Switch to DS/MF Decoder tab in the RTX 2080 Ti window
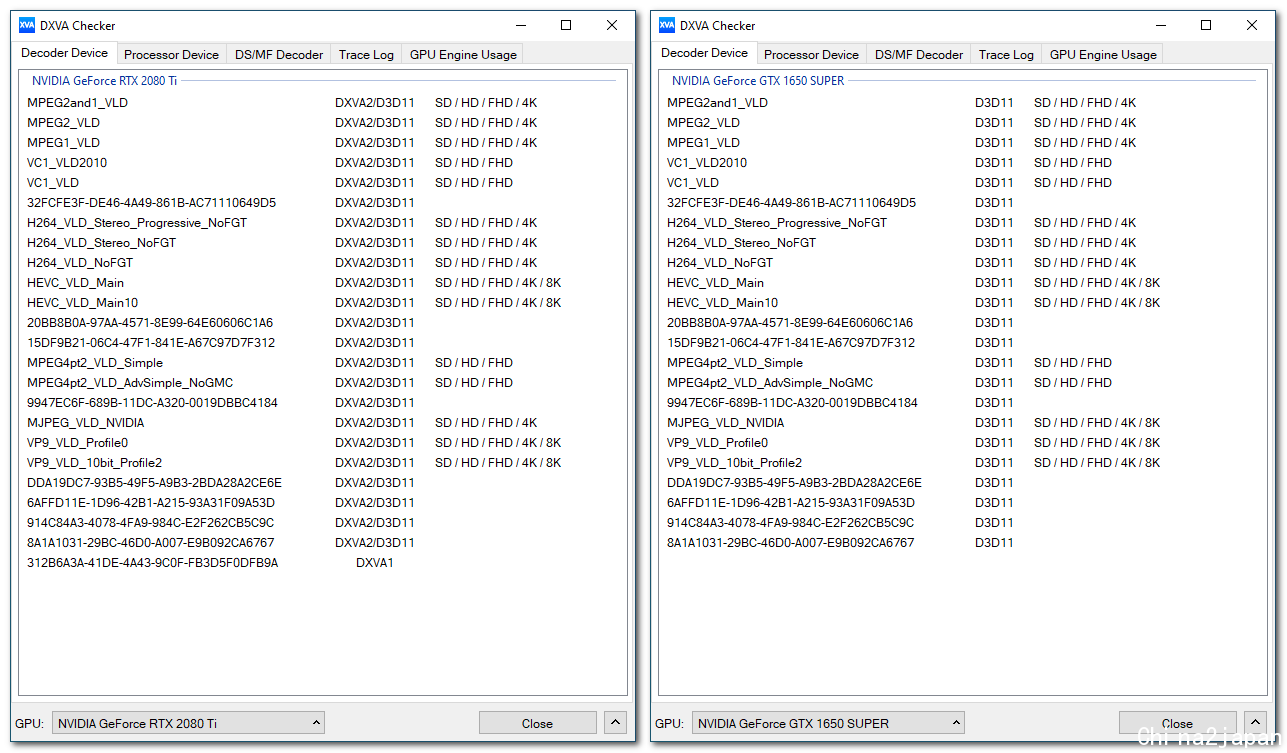 tap(279, 55)
